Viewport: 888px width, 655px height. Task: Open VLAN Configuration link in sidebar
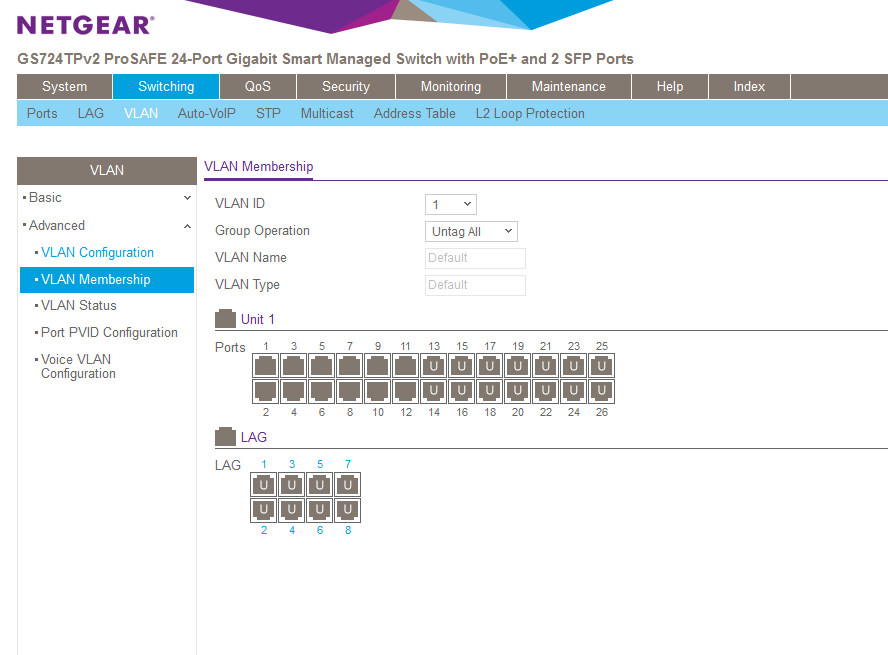(x=97, y=253)
